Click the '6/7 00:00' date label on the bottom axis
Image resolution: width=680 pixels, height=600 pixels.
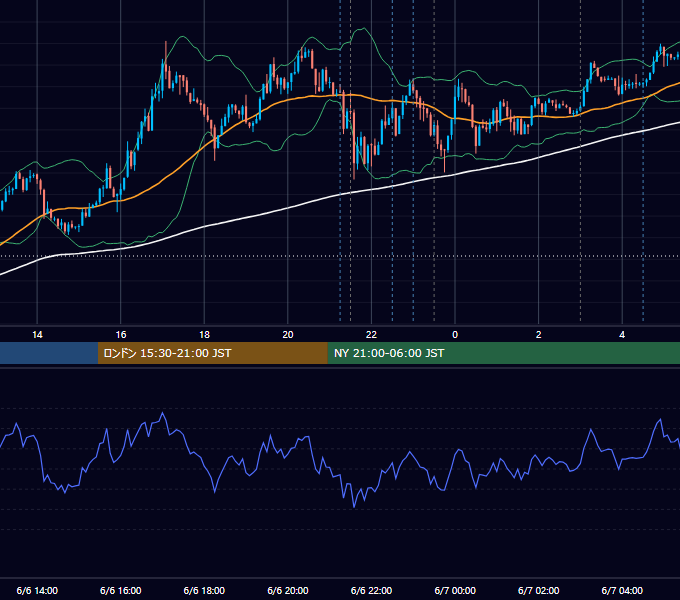point(455,590)
